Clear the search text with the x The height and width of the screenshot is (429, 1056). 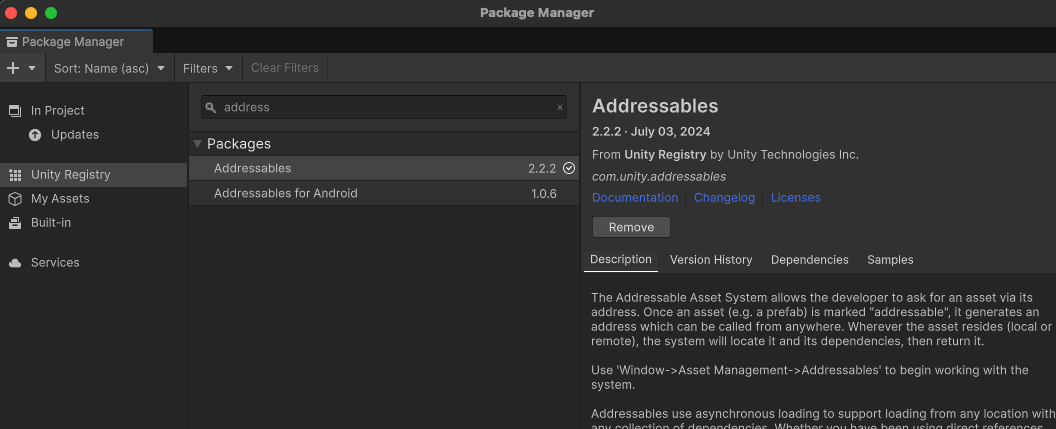(x=560, y=108)
